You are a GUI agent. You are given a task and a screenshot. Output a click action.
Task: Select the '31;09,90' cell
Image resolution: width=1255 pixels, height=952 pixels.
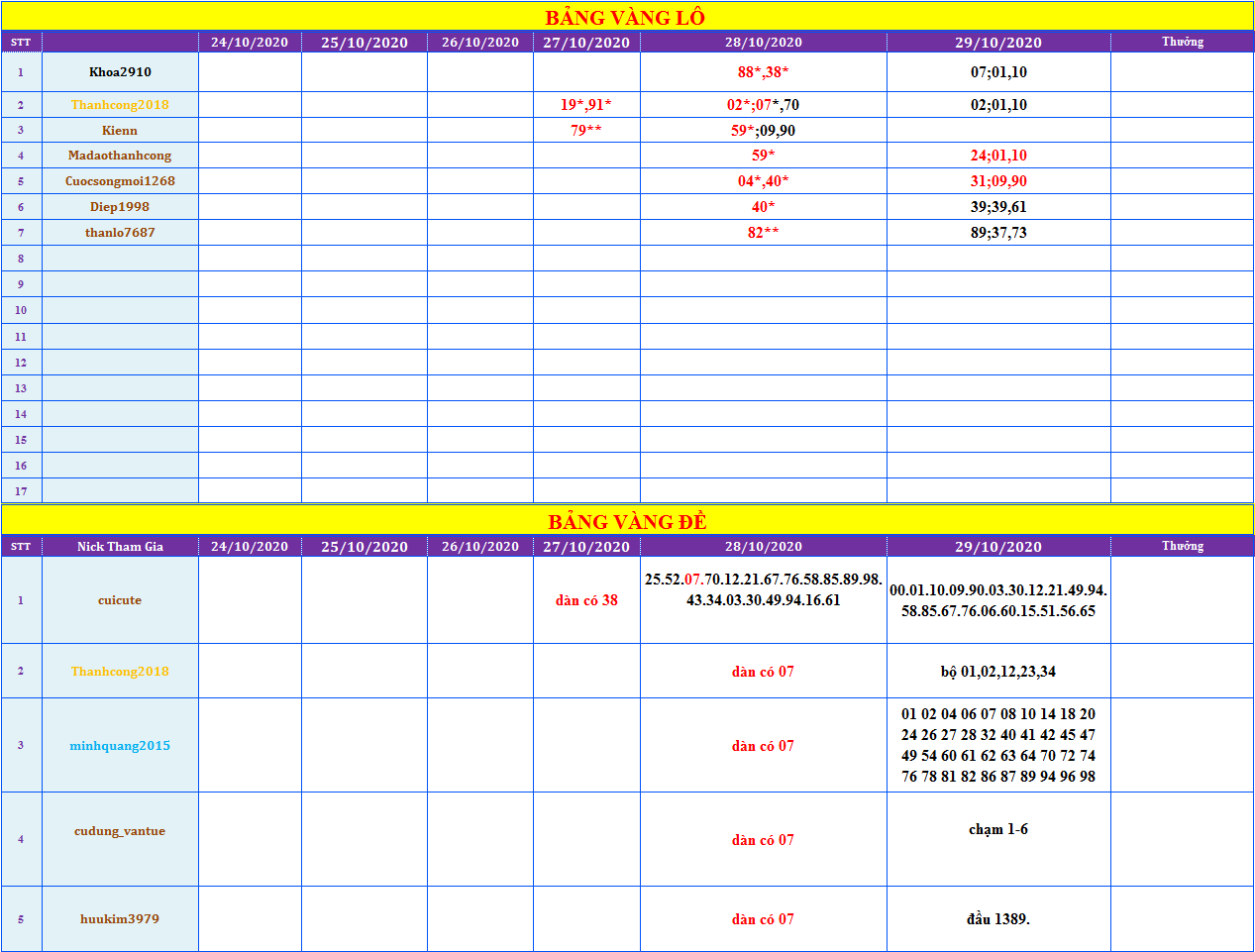coord(998,181)
